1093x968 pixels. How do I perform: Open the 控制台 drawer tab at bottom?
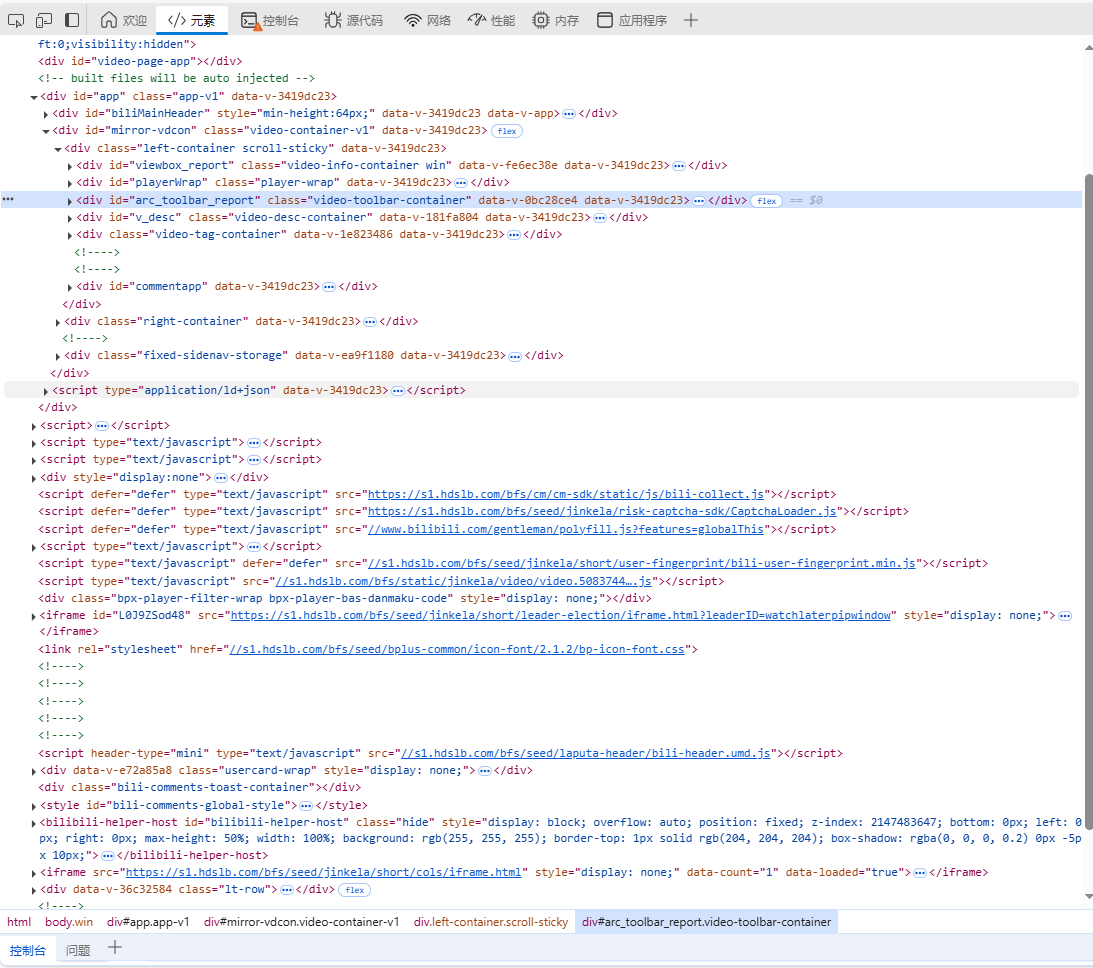point(28,951)
